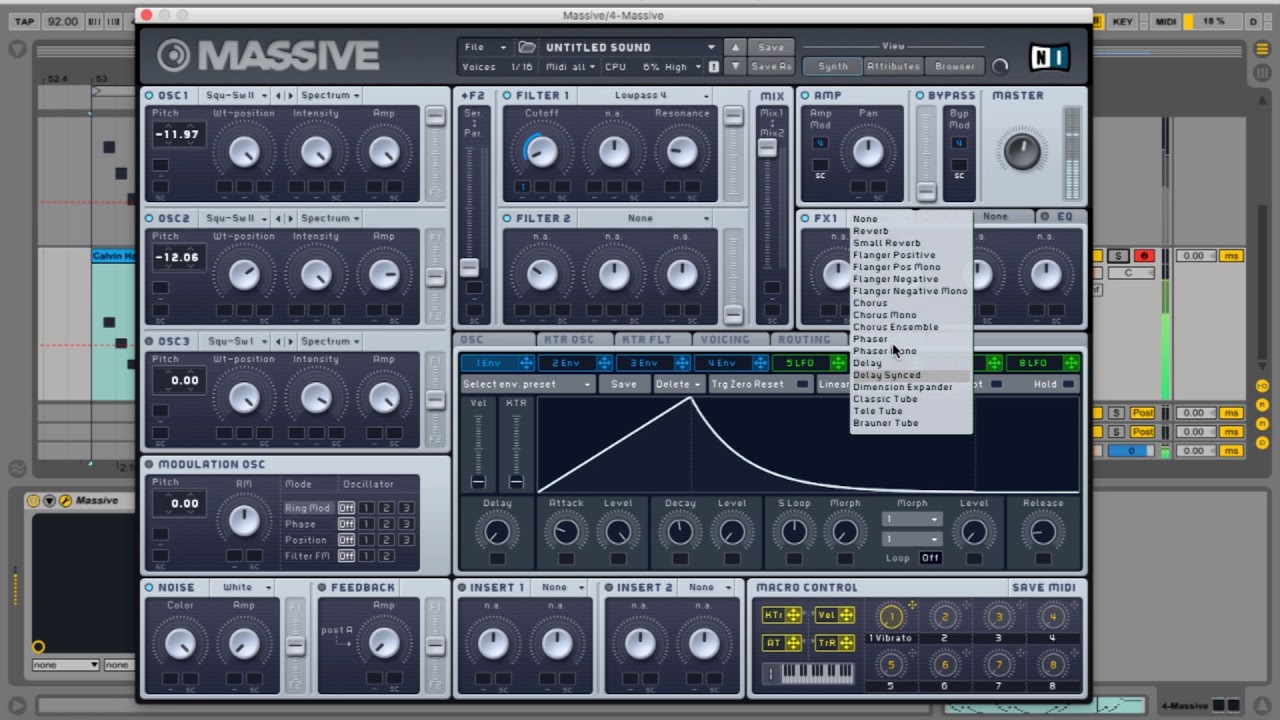The image size is (1280, 720).
Task: Toggle OSC2 on or off
Action: pos(149,218)
